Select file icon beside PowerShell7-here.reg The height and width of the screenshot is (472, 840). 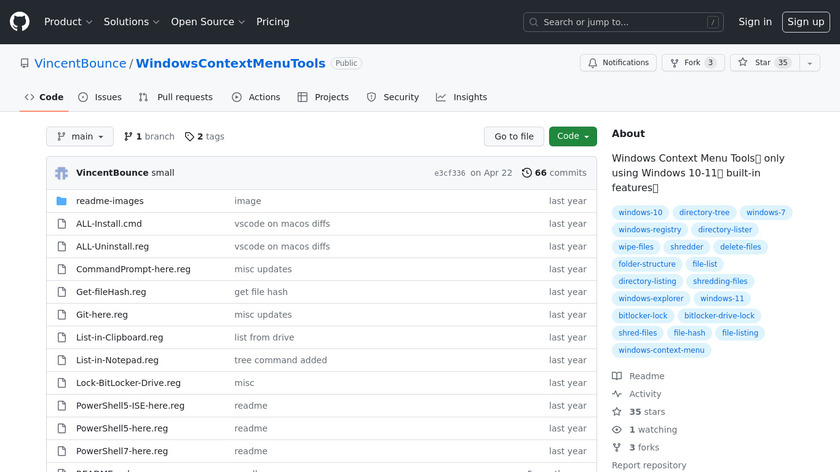62,451
